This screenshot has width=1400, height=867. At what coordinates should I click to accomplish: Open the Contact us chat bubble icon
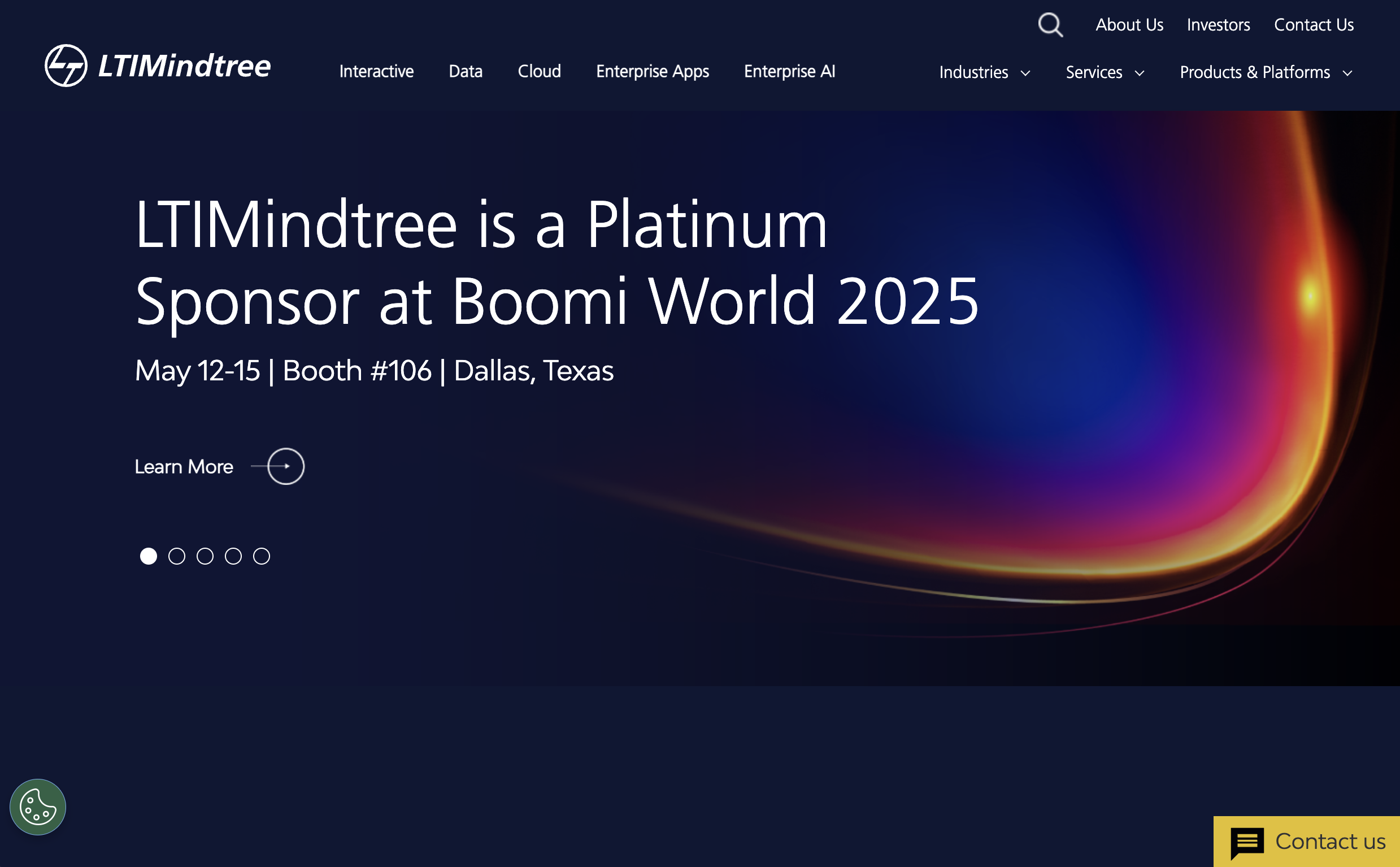pyautogui.click(x=1247, y=841)
